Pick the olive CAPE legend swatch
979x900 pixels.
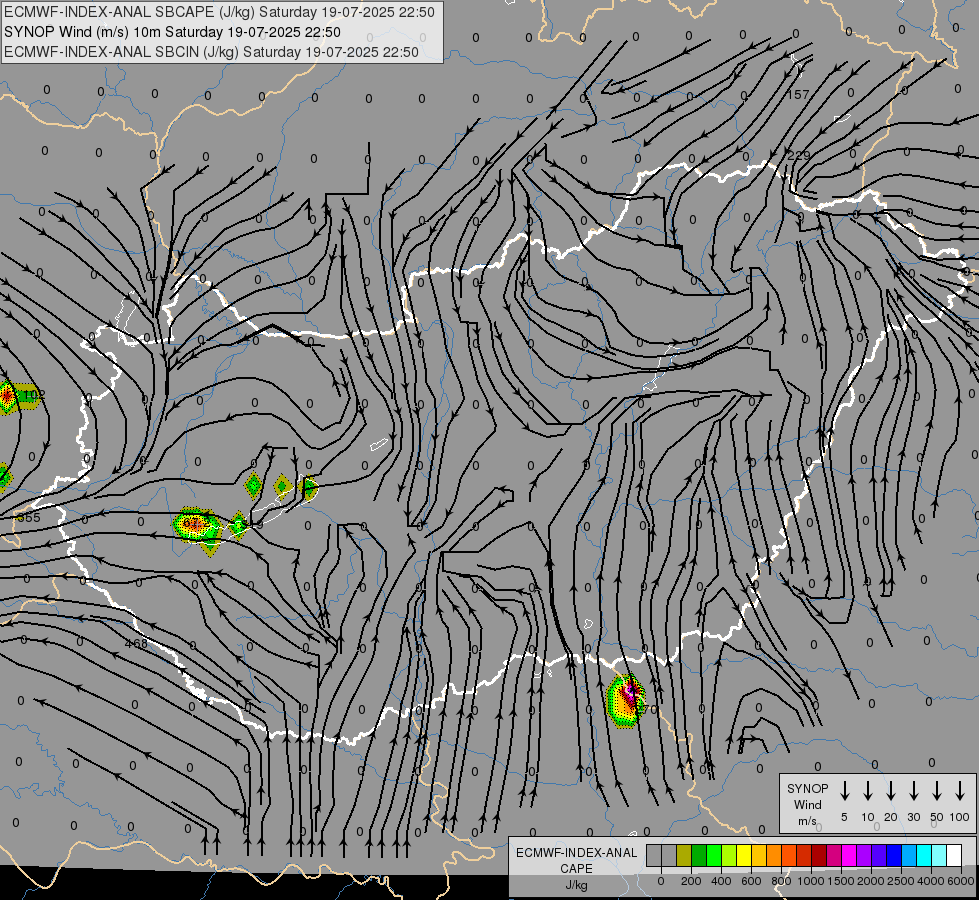click(684, 855)
